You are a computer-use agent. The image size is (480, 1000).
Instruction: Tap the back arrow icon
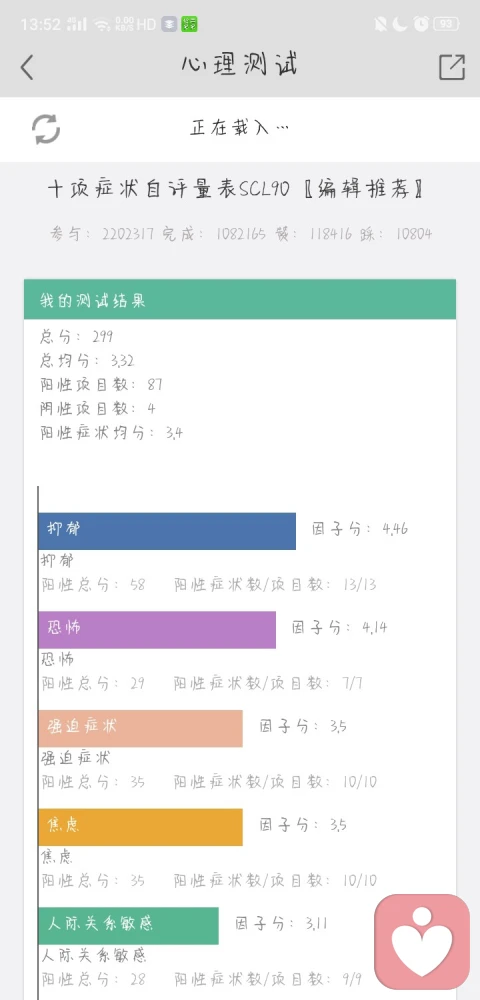pyautogui.click(x=27, y=67)
